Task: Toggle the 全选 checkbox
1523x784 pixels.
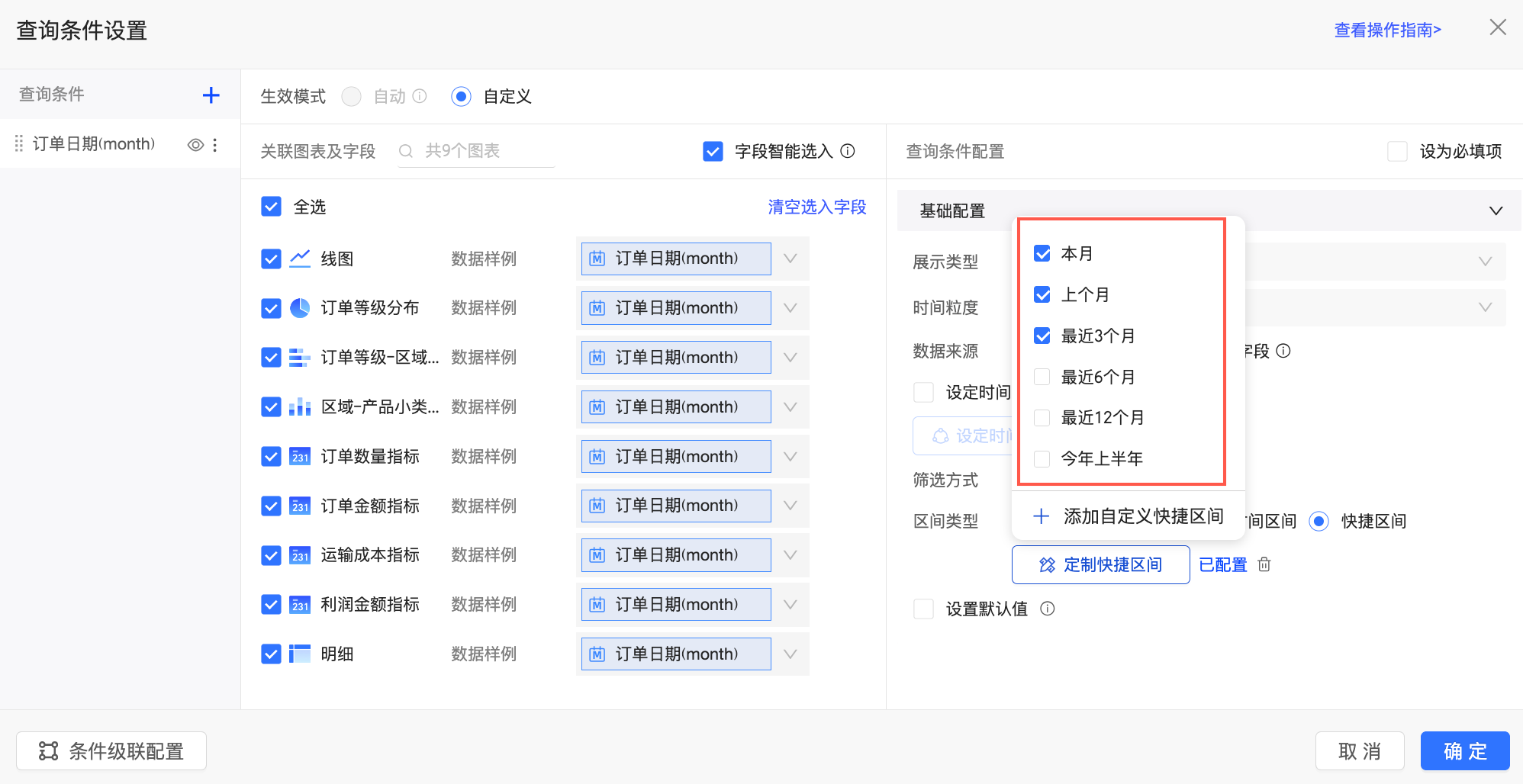Action: tap(271, 207)
